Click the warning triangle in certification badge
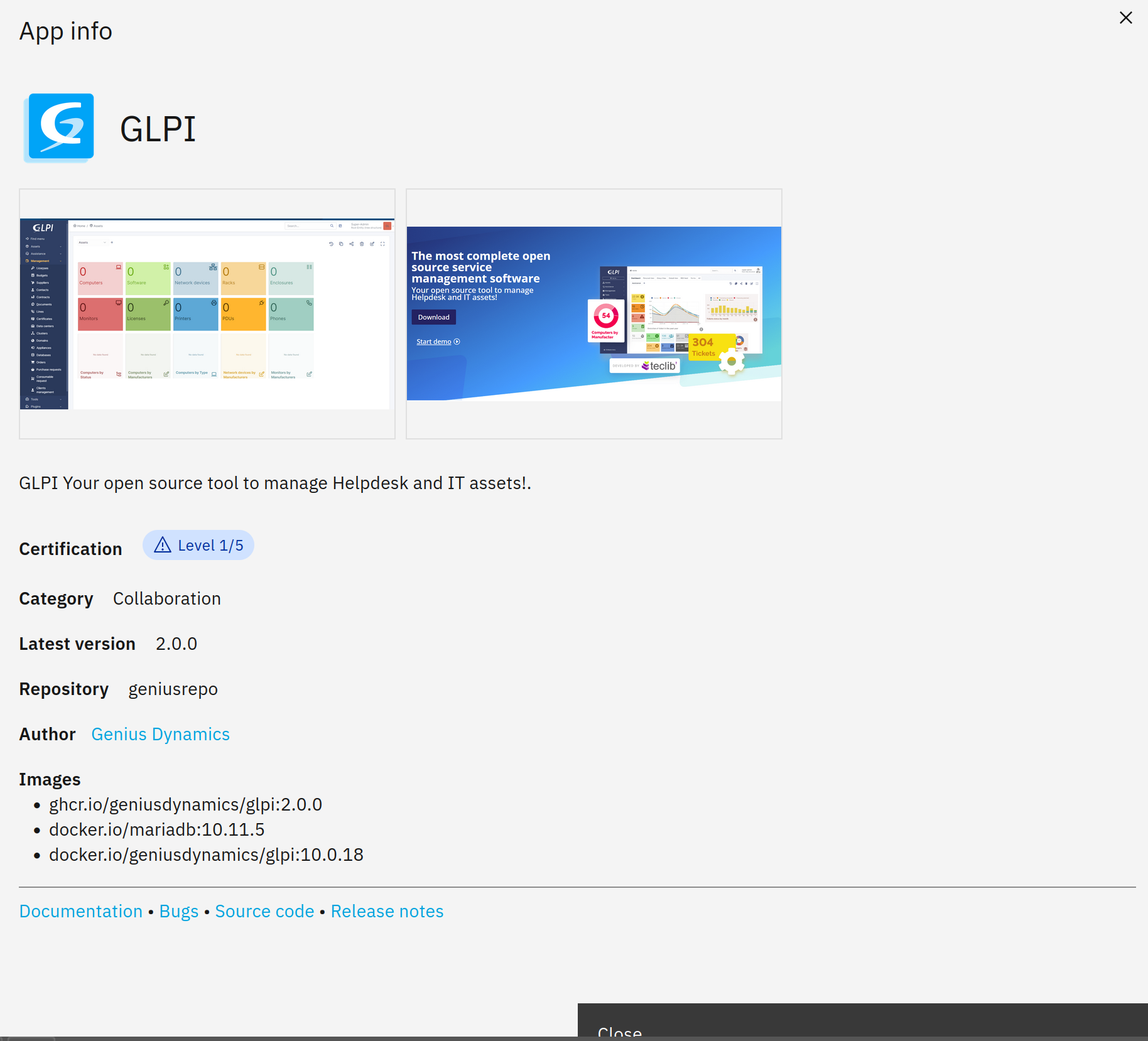Screen dimensions: 1148x1041 pyautogui.click(x=163, y=545)
